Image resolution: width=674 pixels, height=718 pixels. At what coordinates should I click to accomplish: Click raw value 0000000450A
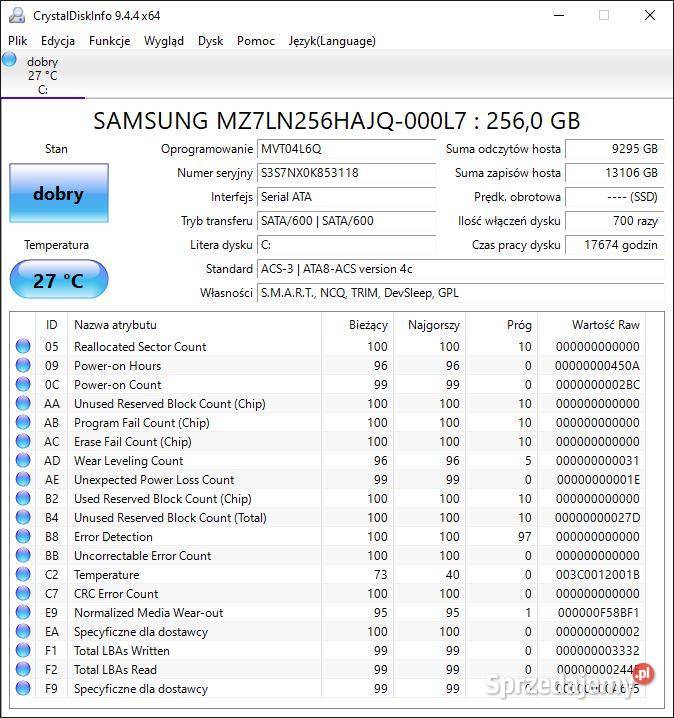[597, 366]
